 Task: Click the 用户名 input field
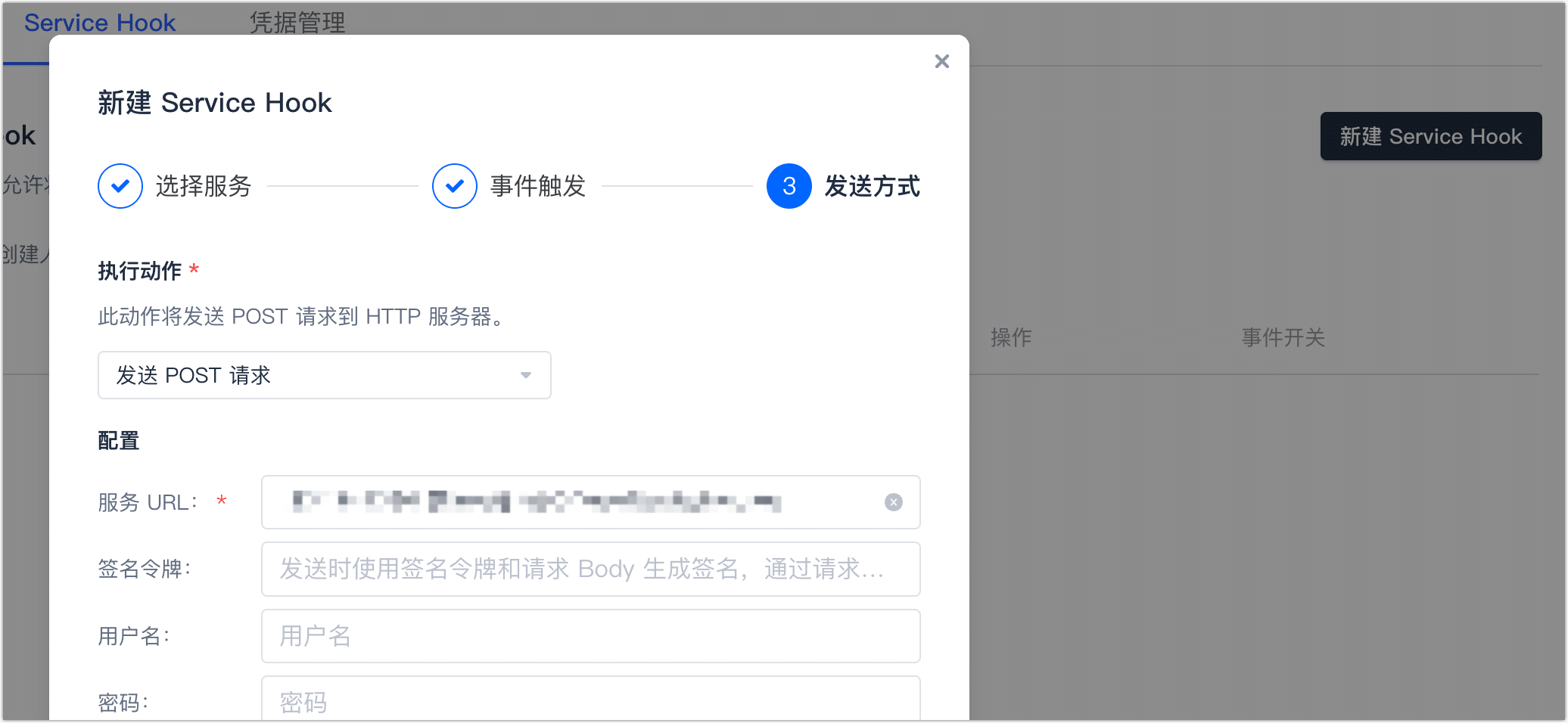590,635
